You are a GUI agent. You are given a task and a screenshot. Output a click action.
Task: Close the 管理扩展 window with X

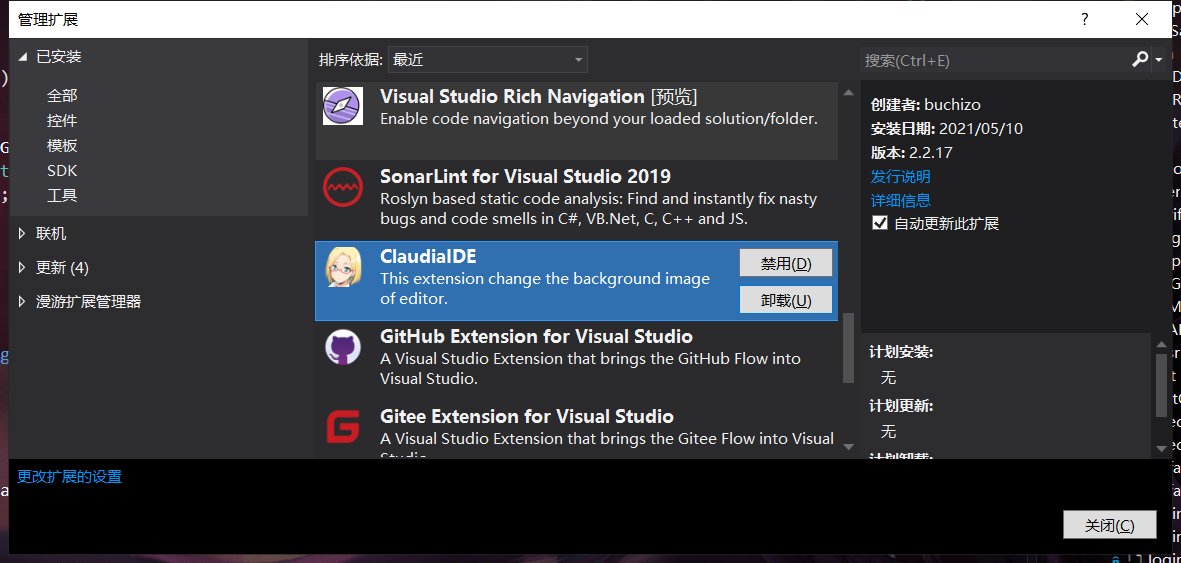1142,19
